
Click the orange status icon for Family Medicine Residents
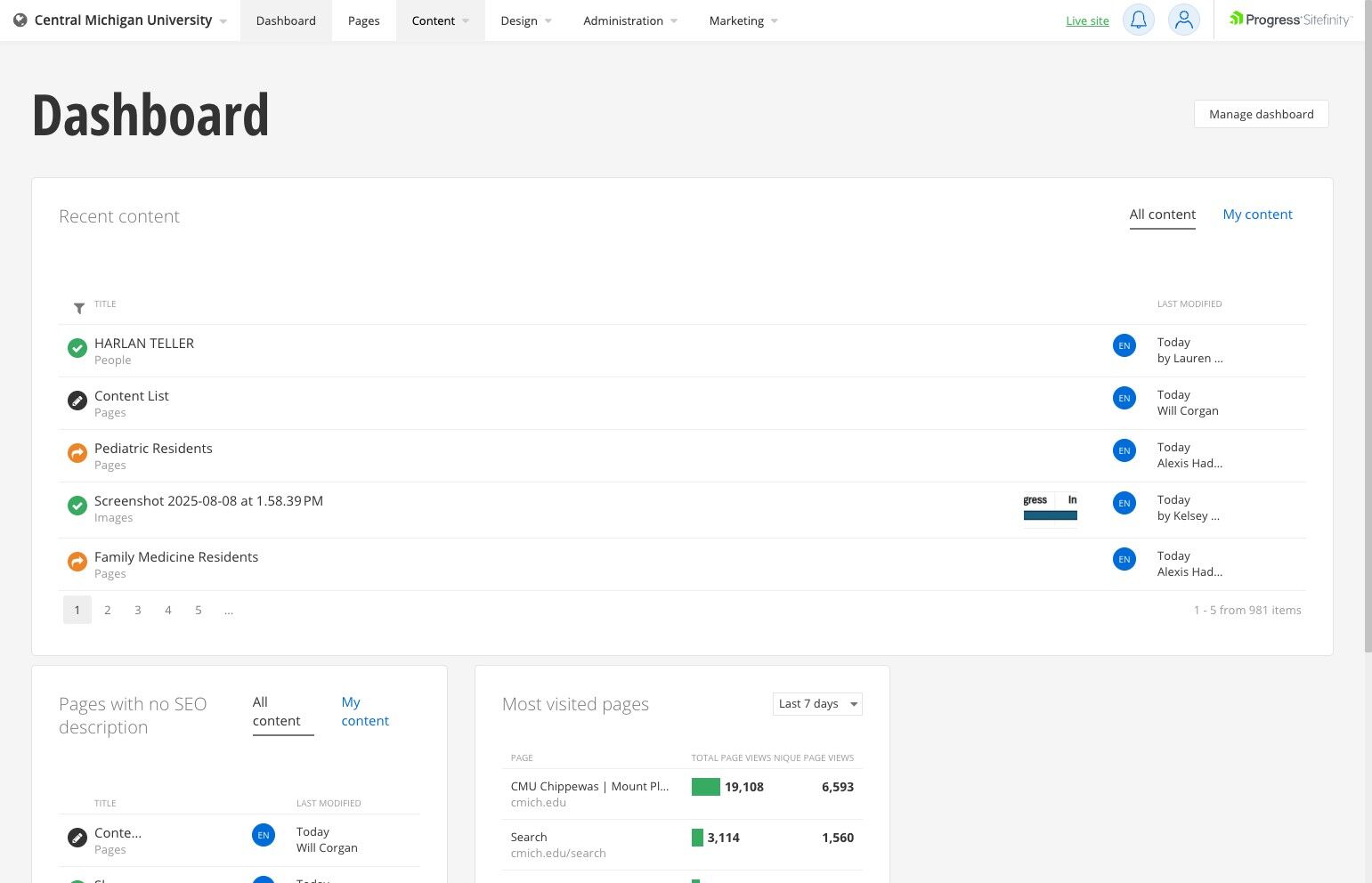77,562
